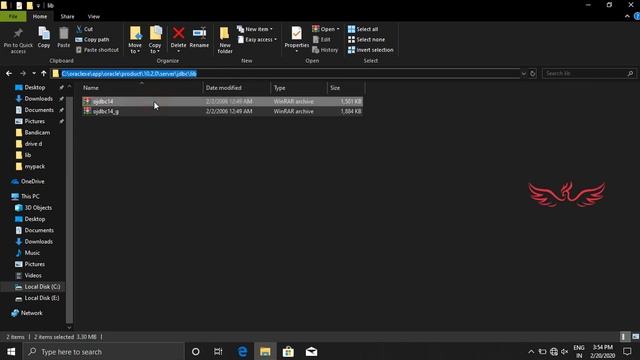Image resolution: width=640 pixels, height=360 pixels.
Task: Select This PC in navigation pane
Action: (30, 196)
